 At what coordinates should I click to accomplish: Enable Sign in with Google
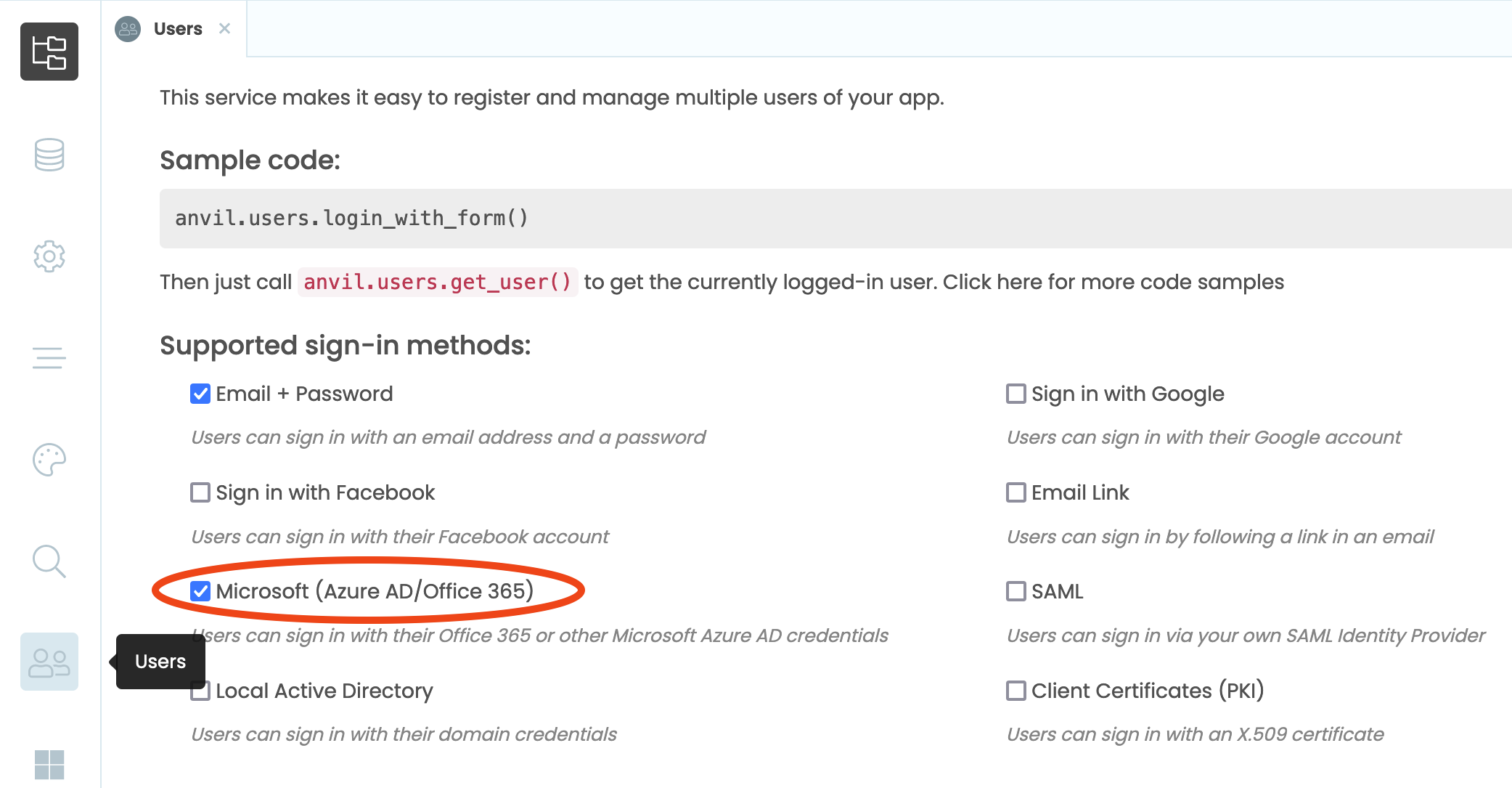pos(1015,394)
